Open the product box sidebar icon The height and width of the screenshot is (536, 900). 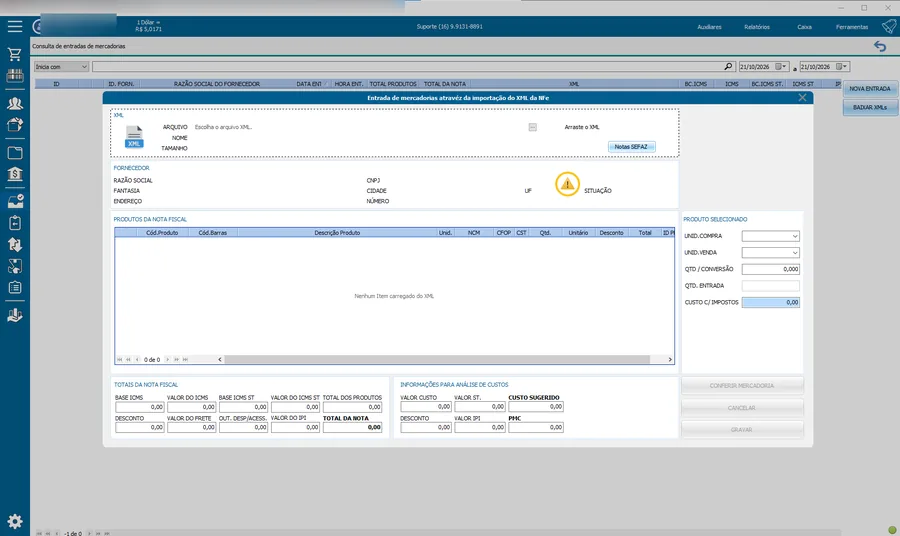point(15,124)
